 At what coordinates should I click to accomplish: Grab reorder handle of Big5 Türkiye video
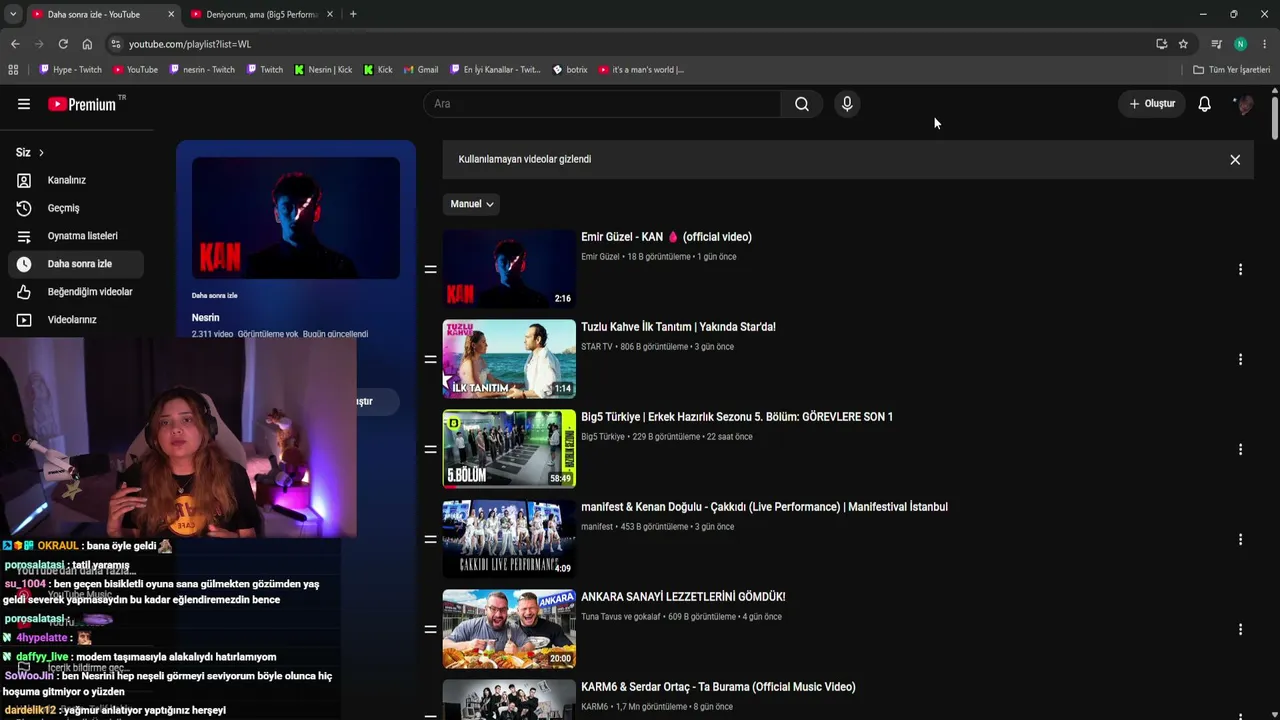click(430, 449)
